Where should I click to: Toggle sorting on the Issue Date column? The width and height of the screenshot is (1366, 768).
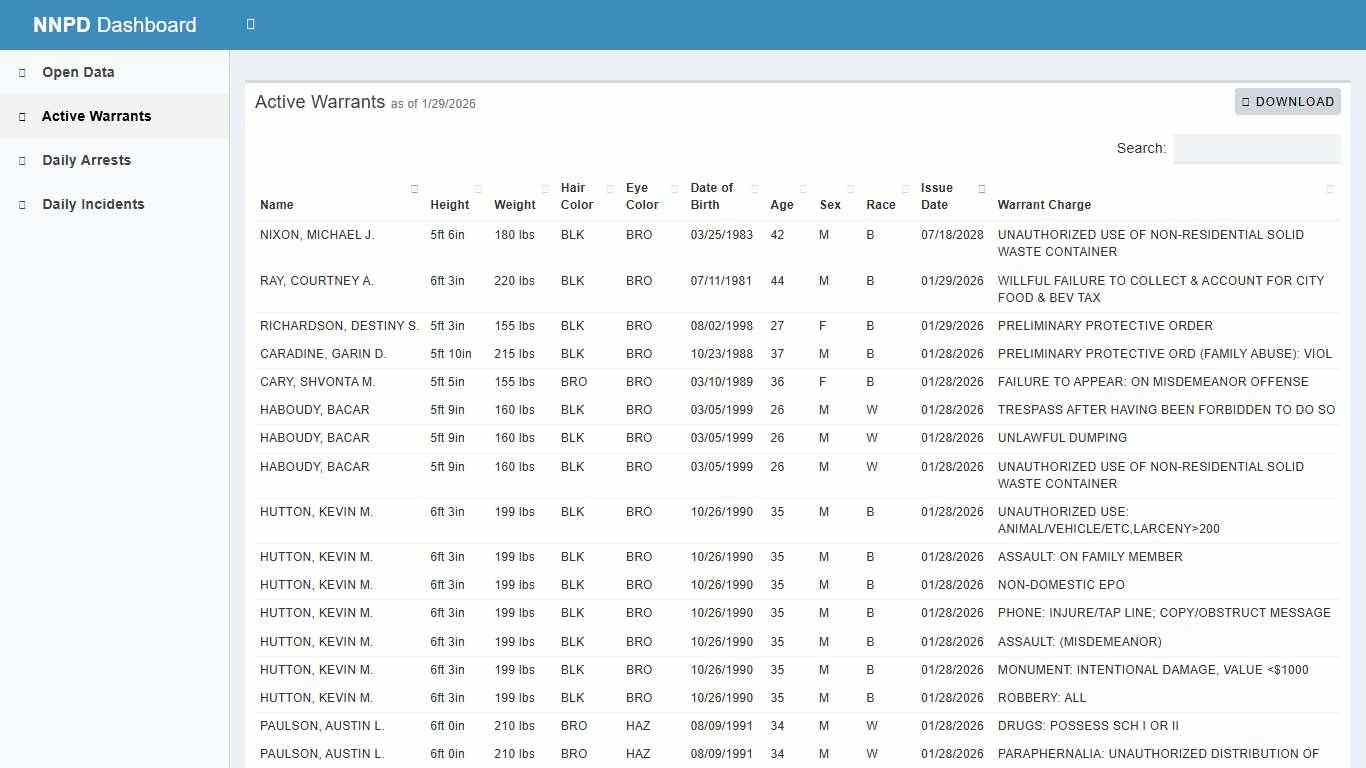[981, 188]
